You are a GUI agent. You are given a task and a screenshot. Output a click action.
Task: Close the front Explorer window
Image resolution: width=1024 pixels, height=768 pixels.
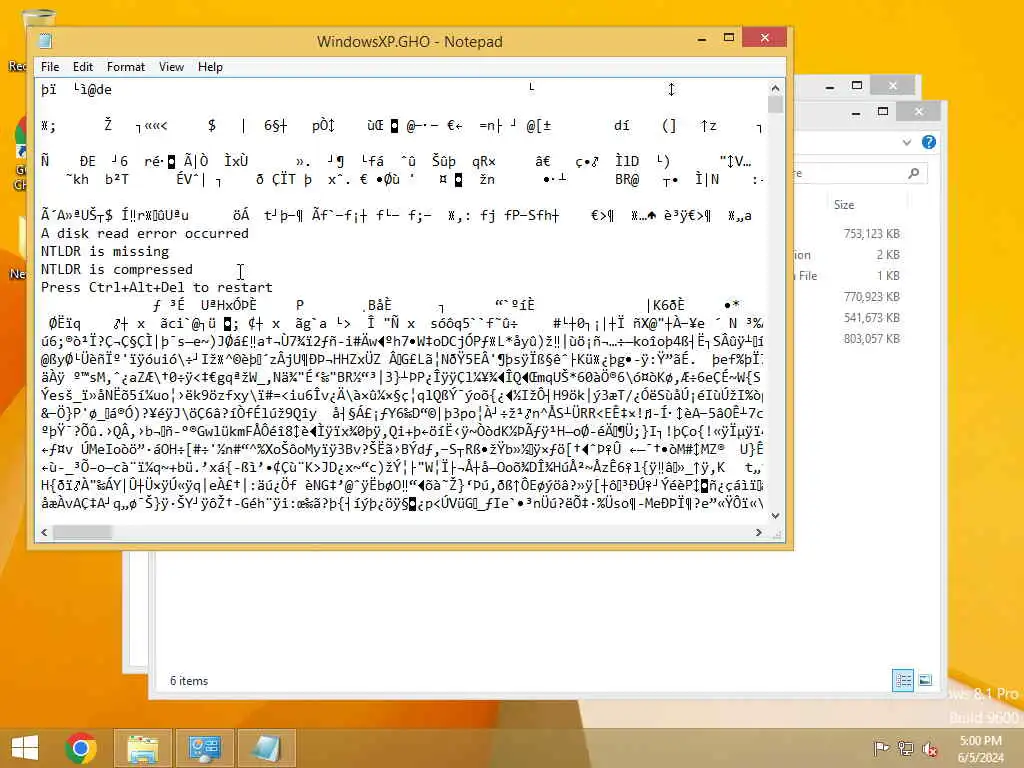click(919, 112)
